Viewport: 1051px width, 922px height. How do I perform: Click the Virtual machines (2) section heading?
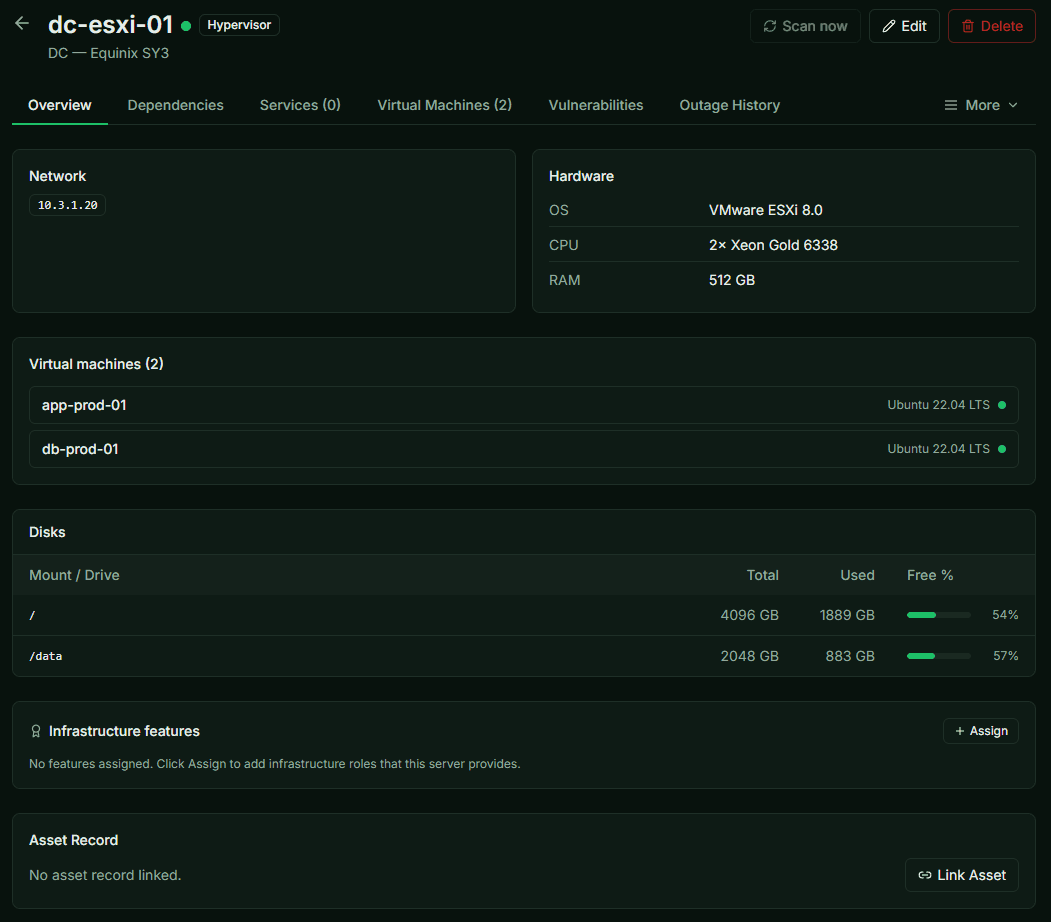97,364
